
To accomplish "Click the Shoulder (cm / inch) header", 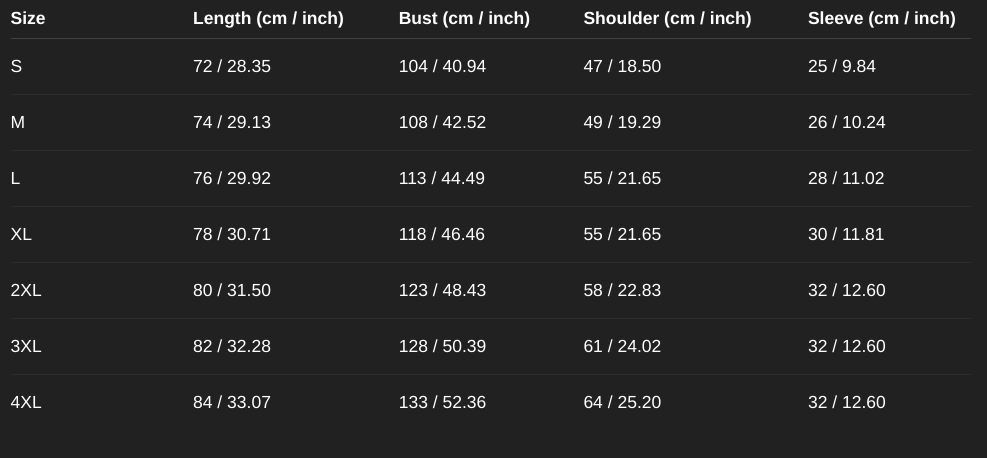I will [667, 18].
